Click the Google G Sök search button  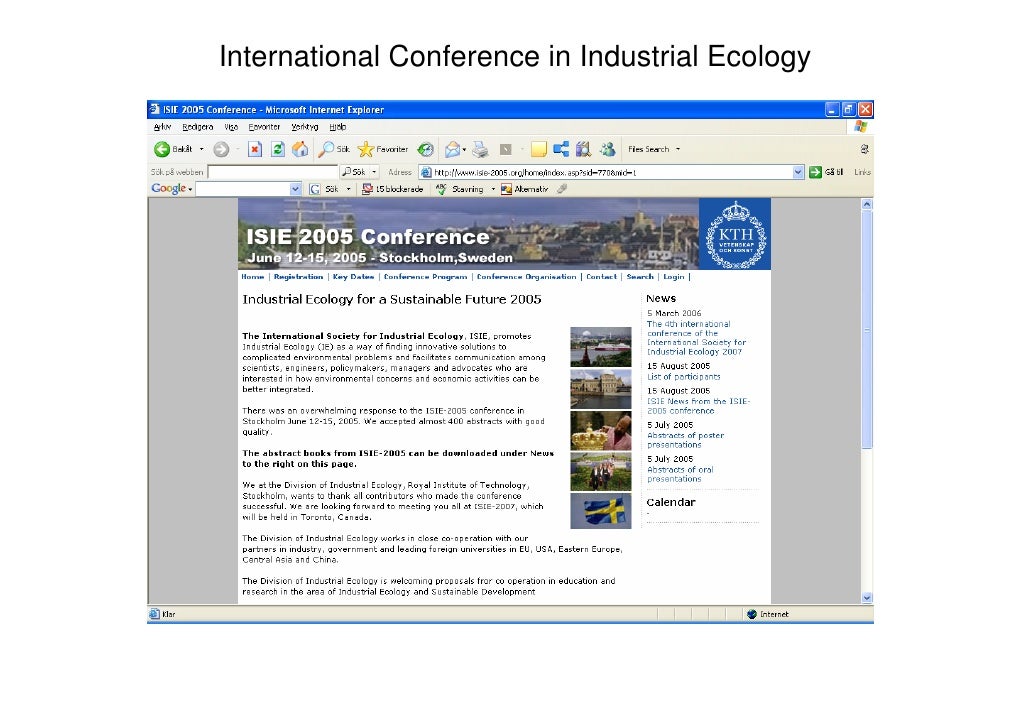point(325,189)
